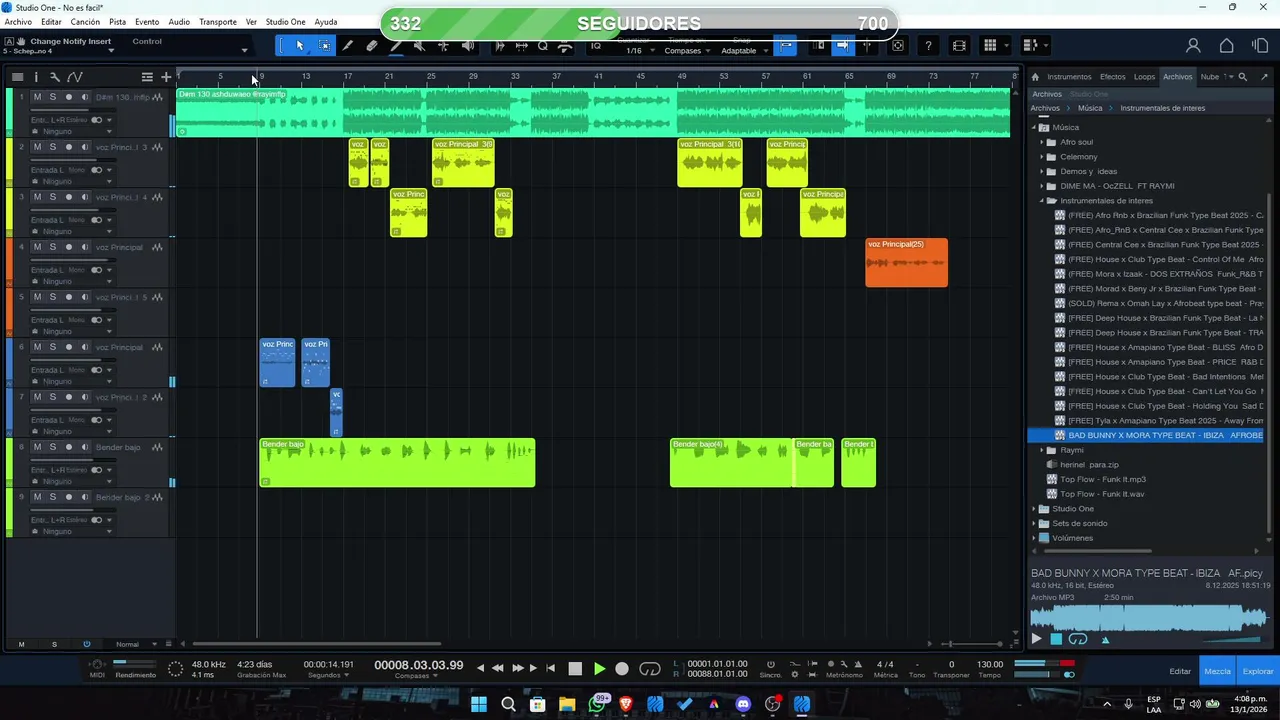Mute track 8 Bender bajo
1280x720 pixels.
[x=37, y=447]
